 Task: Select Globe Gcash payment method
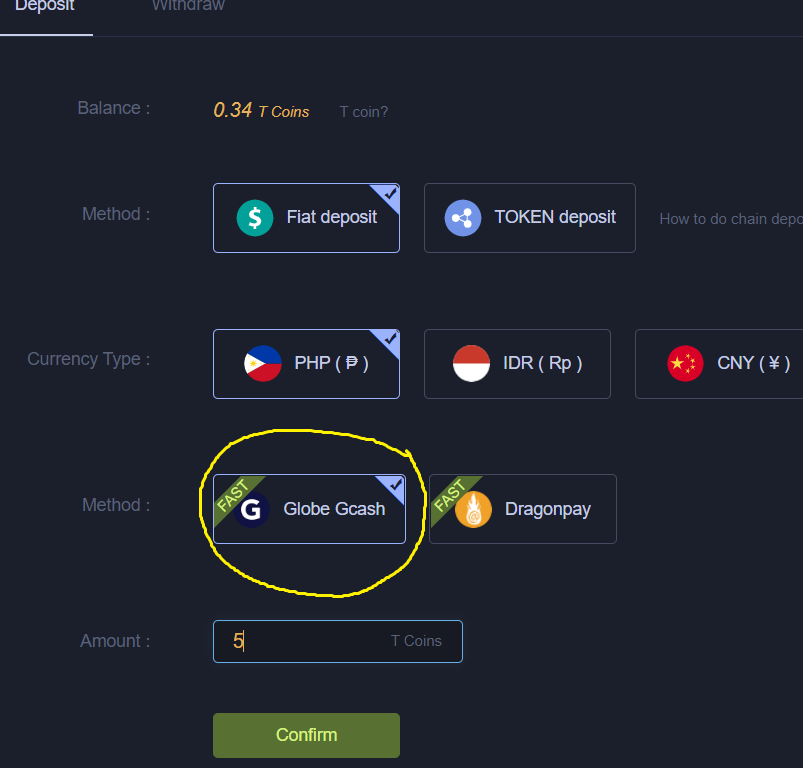[309, 509]
